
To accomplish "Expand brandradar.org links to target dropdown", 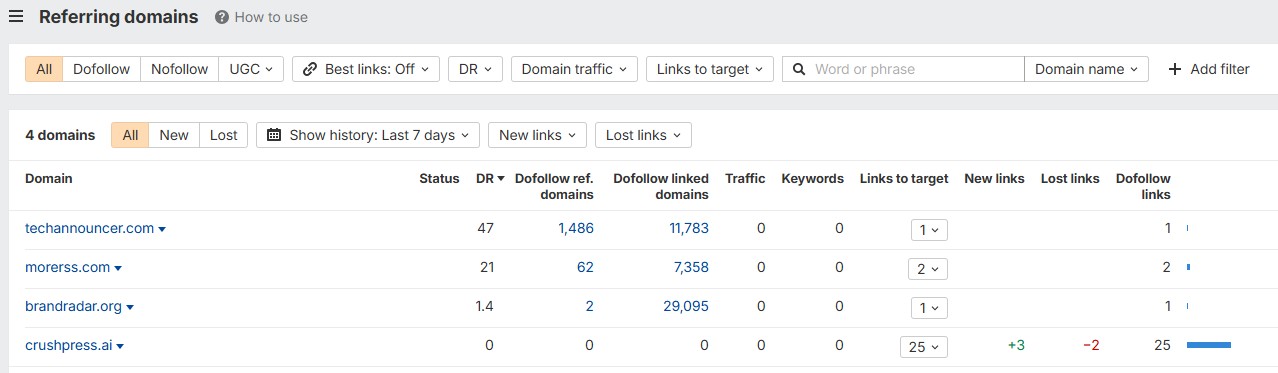I will (x=929, y=307).
